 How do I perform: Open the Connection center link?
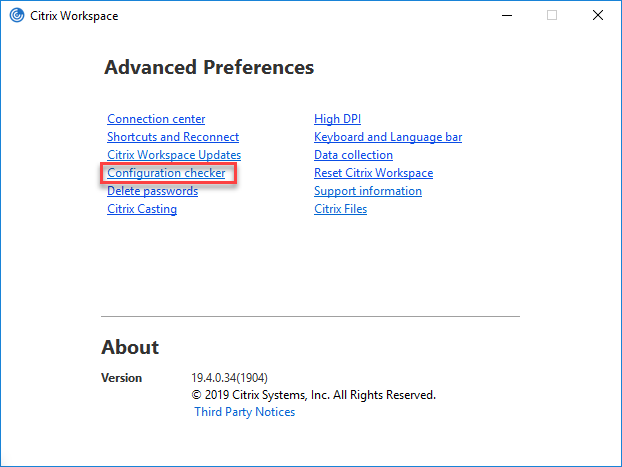156,119
